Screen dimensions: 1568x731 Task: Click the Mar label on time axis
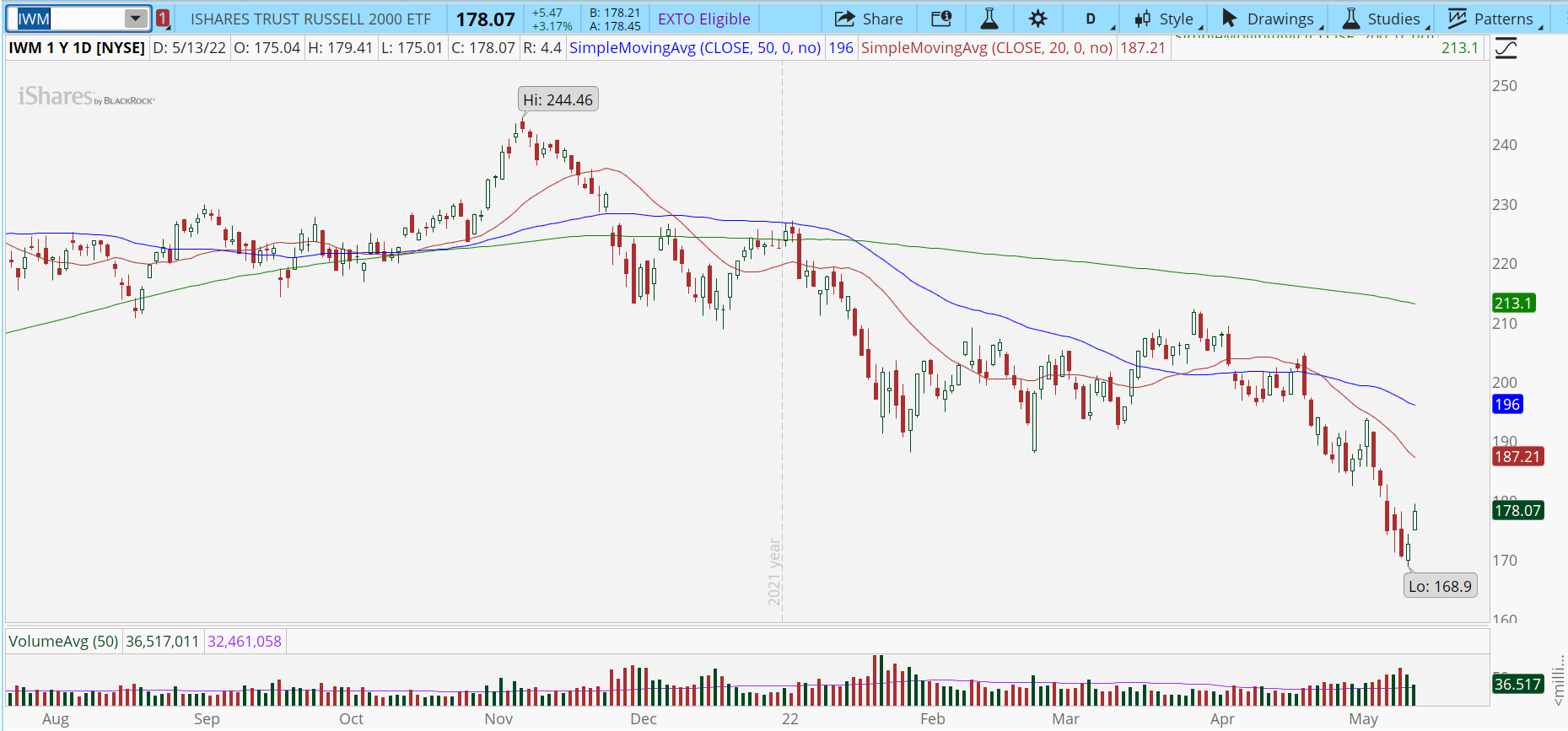(x=1065, y=719)
